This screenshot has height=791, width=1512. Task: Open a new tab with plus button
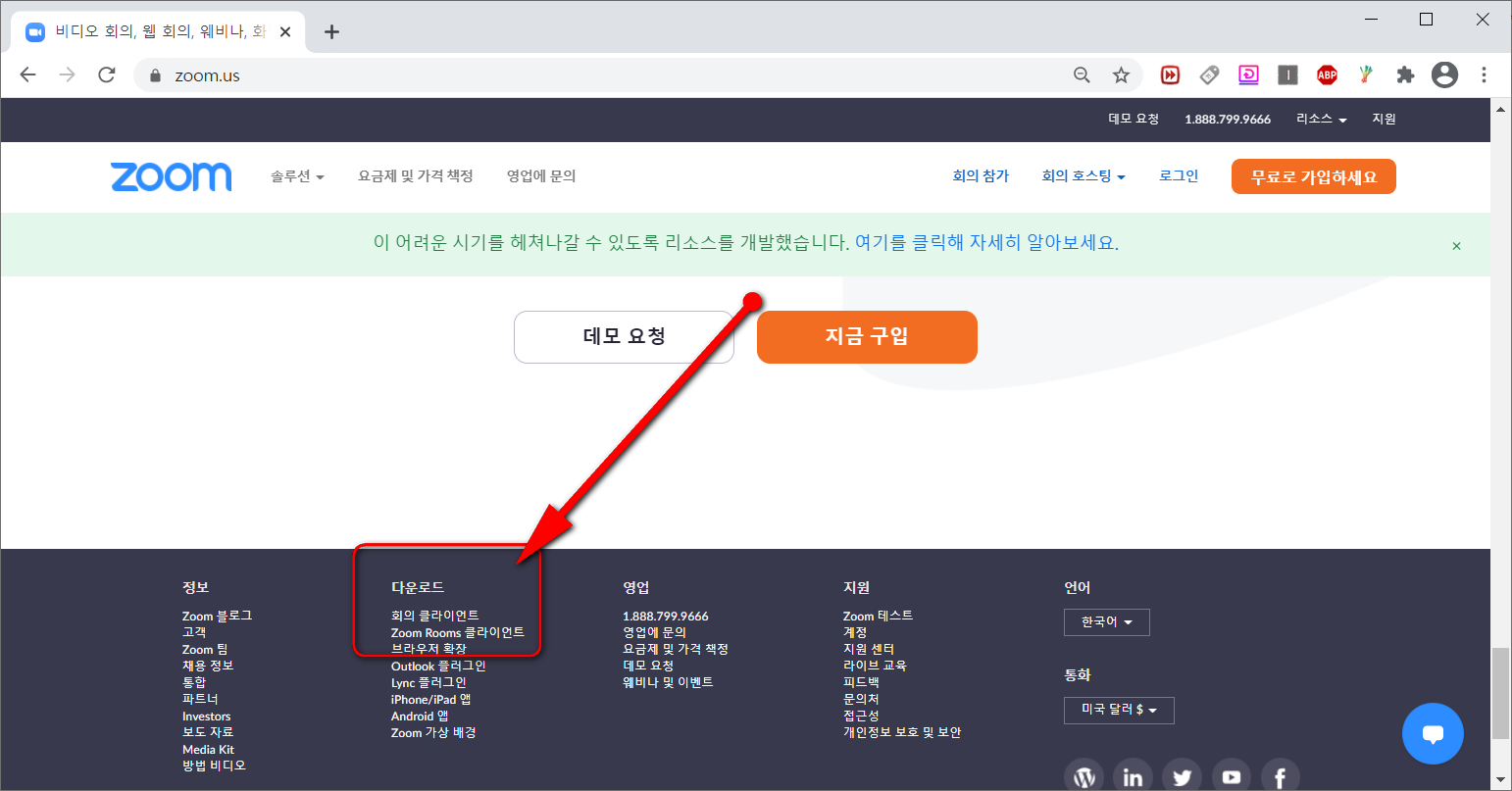(331, 31)
